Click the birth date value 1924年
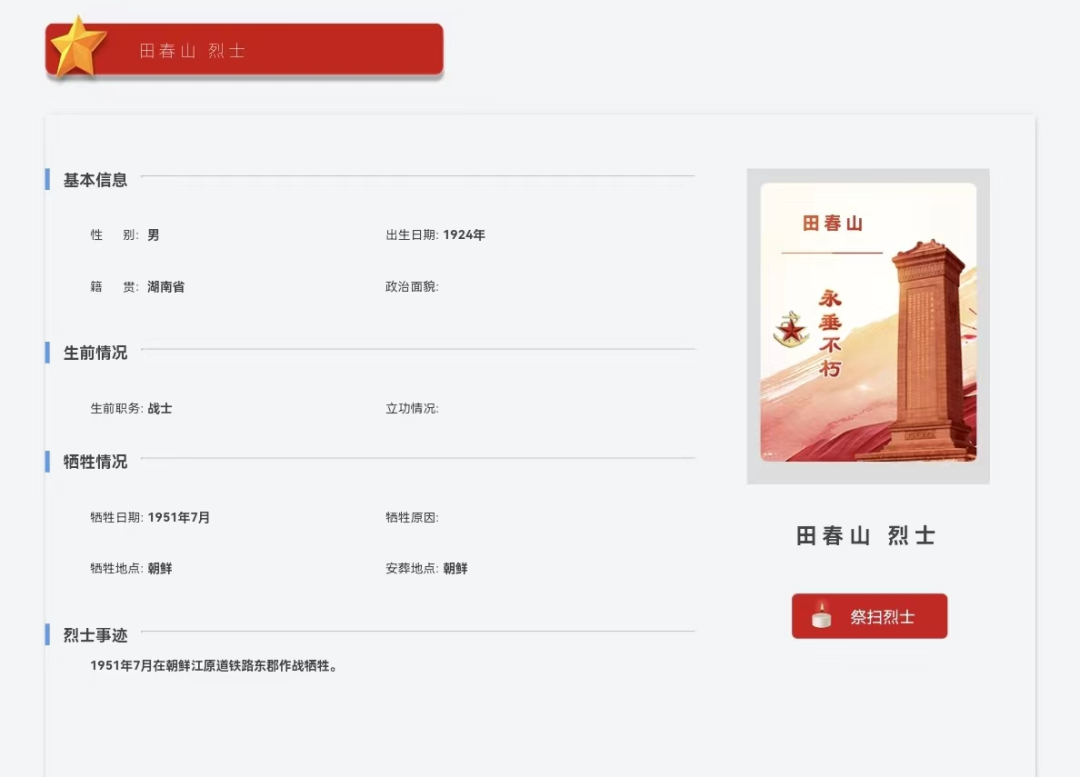This screenshot has width=1080, height=777. (x=464, y=235)
